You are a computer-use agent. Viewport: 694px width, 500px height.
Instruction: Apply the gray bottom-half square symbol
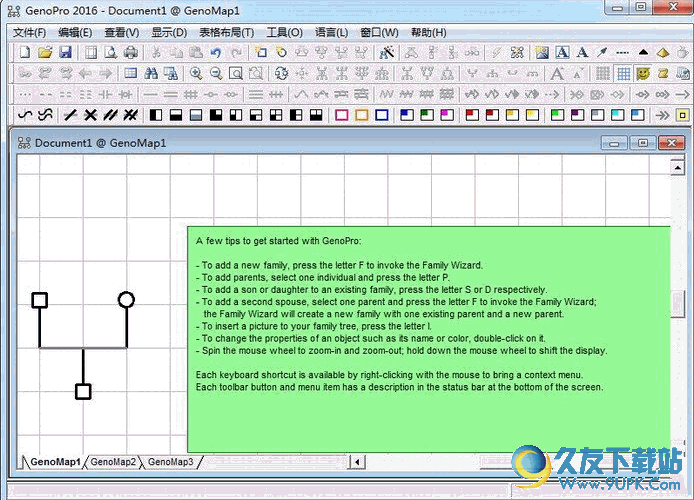pos(196,115)
